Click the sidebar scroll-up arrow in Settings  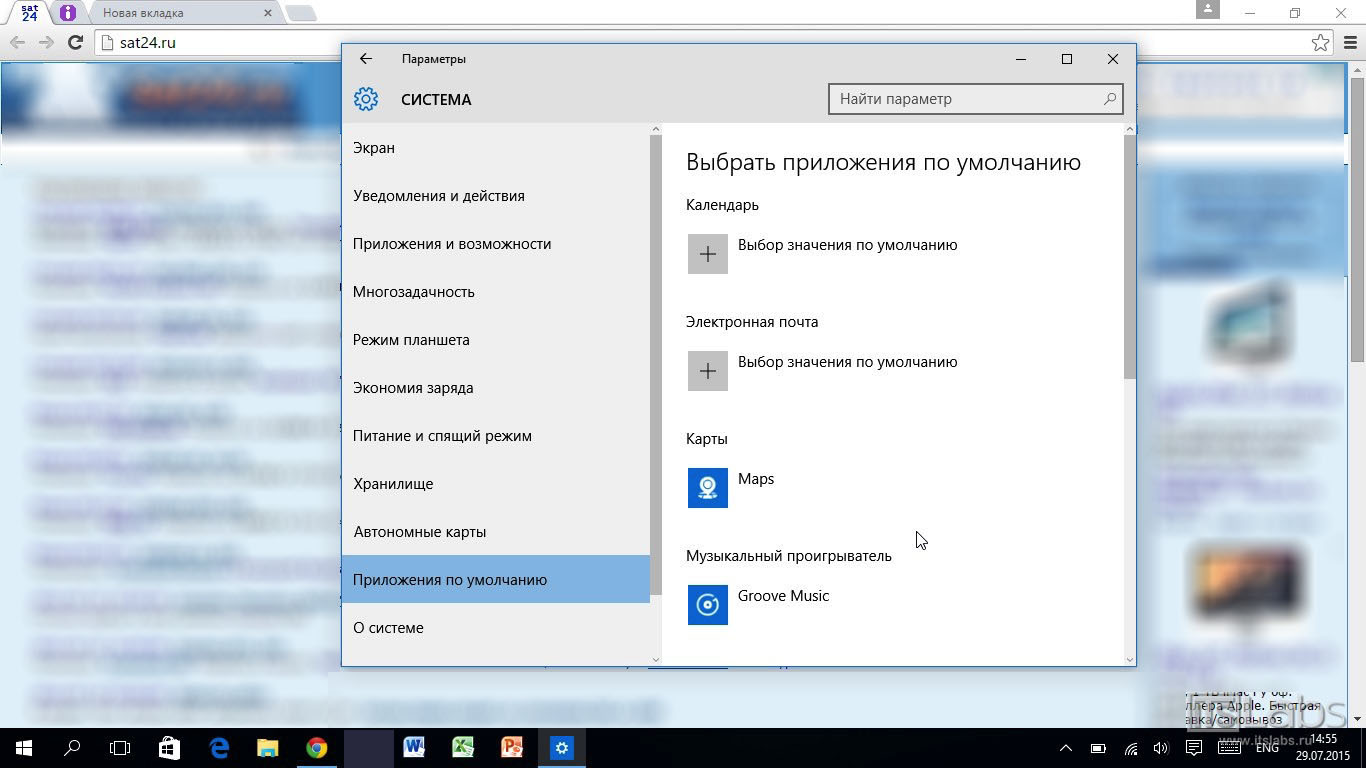coord(656,129)
